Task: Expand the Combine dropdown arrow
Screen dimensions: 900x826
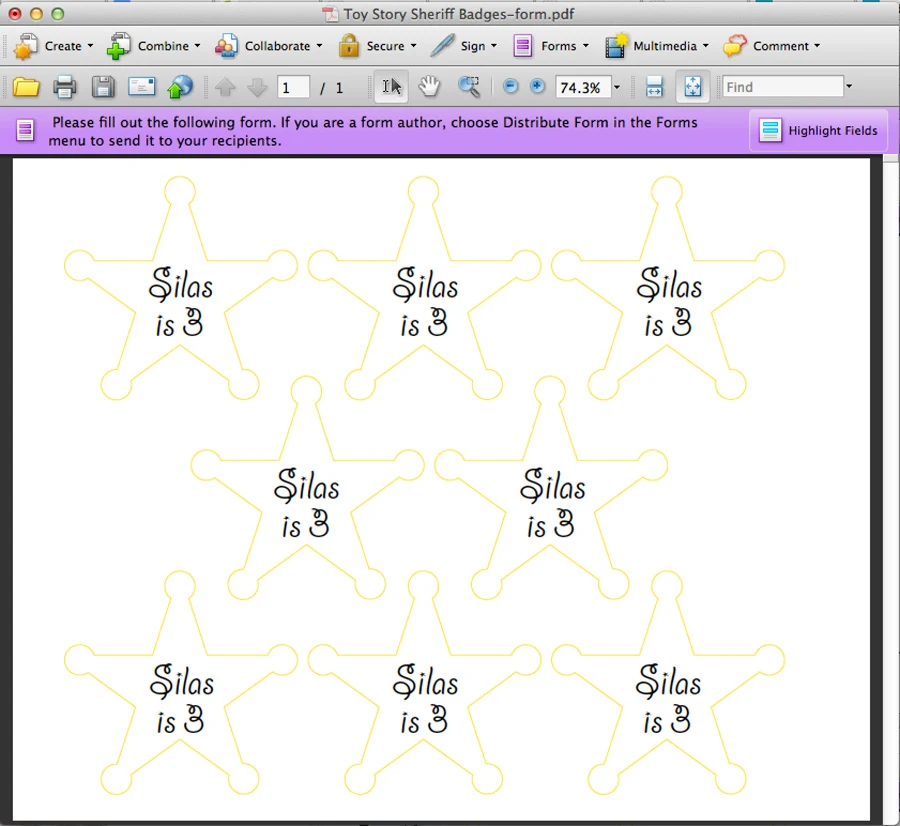Action: (197, 46)
